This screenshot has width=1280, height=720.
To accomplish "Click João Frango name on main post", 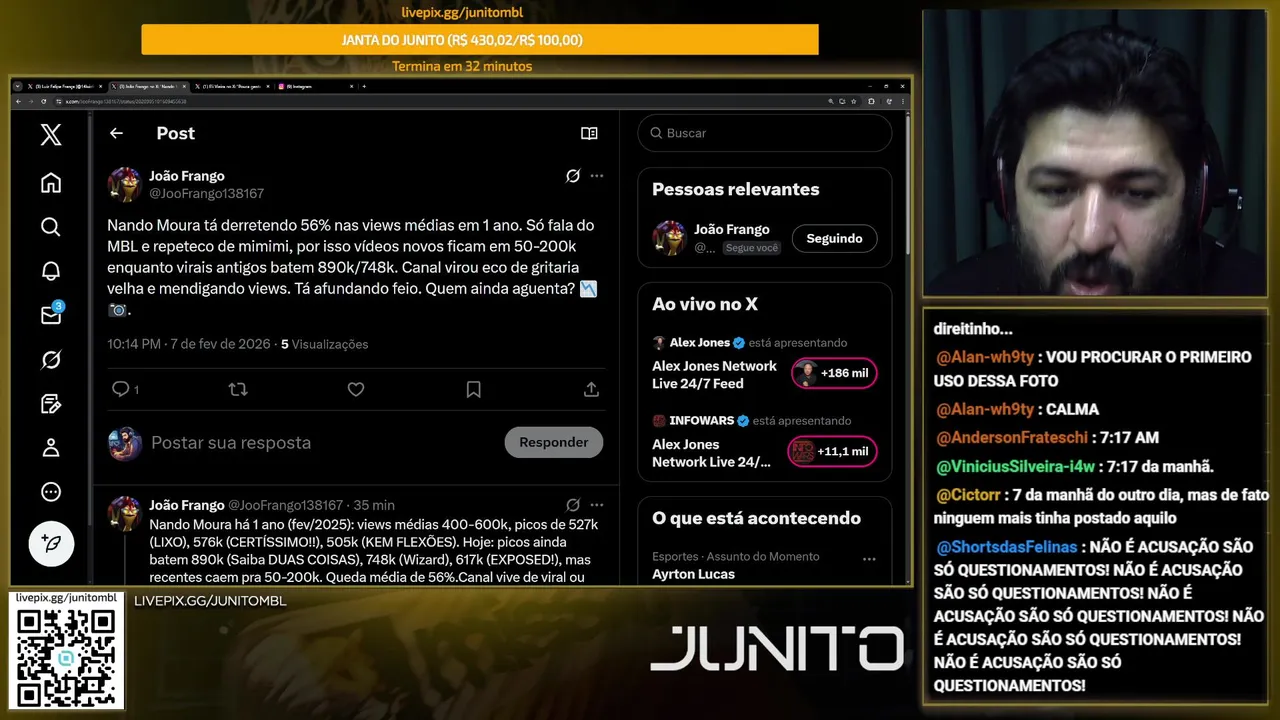I will click(x=187, y=176).
